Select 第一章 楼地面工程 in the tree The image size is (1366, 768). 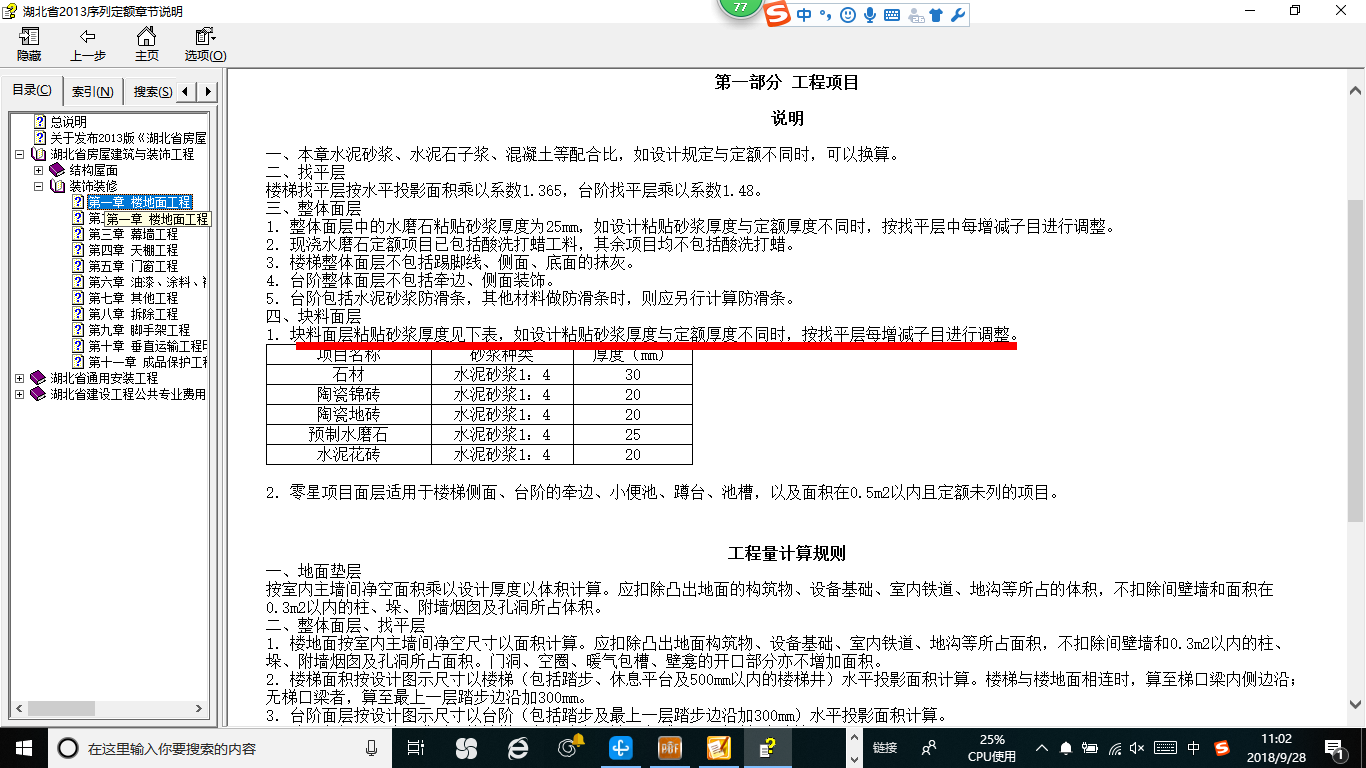[139, 202]
